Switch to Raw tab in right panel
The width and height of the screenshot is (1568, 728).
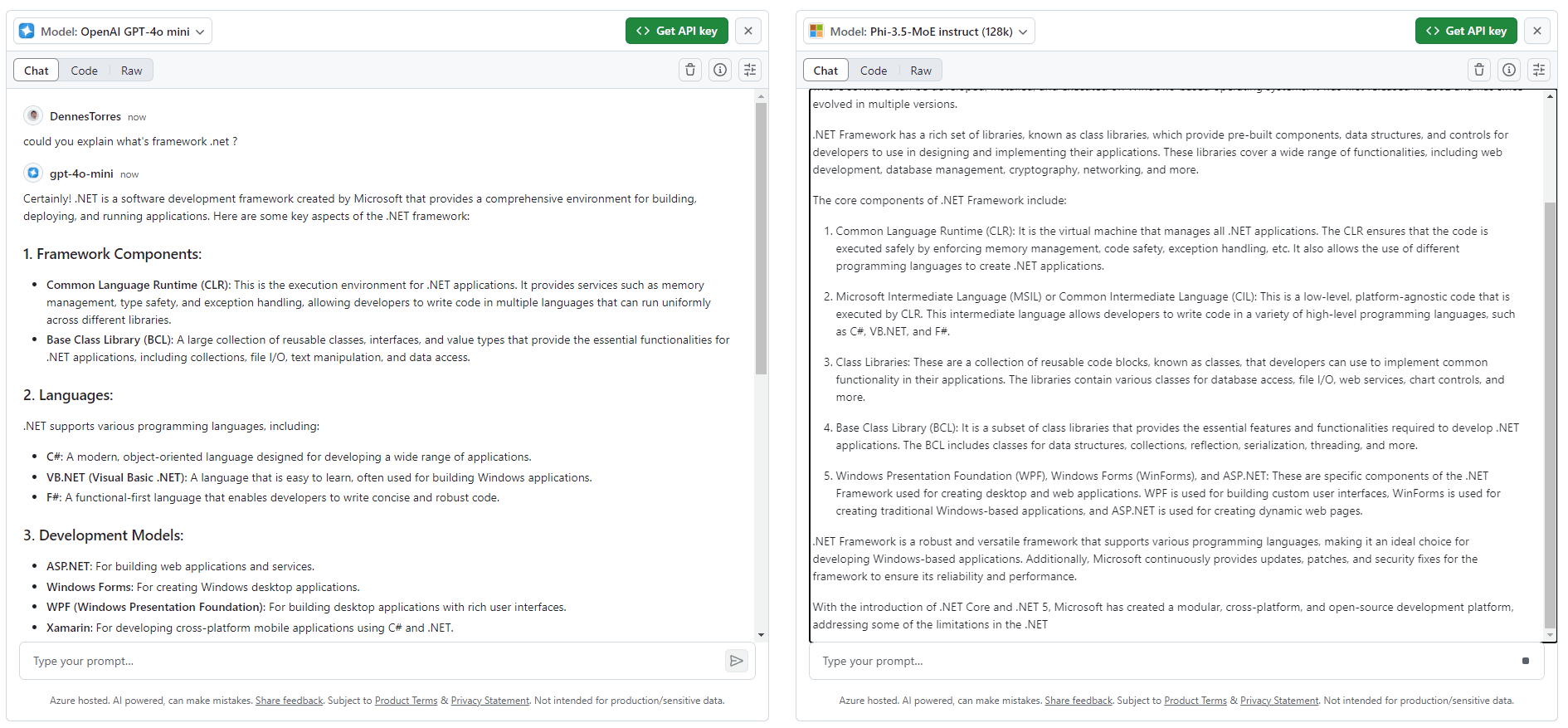point(921,71)
